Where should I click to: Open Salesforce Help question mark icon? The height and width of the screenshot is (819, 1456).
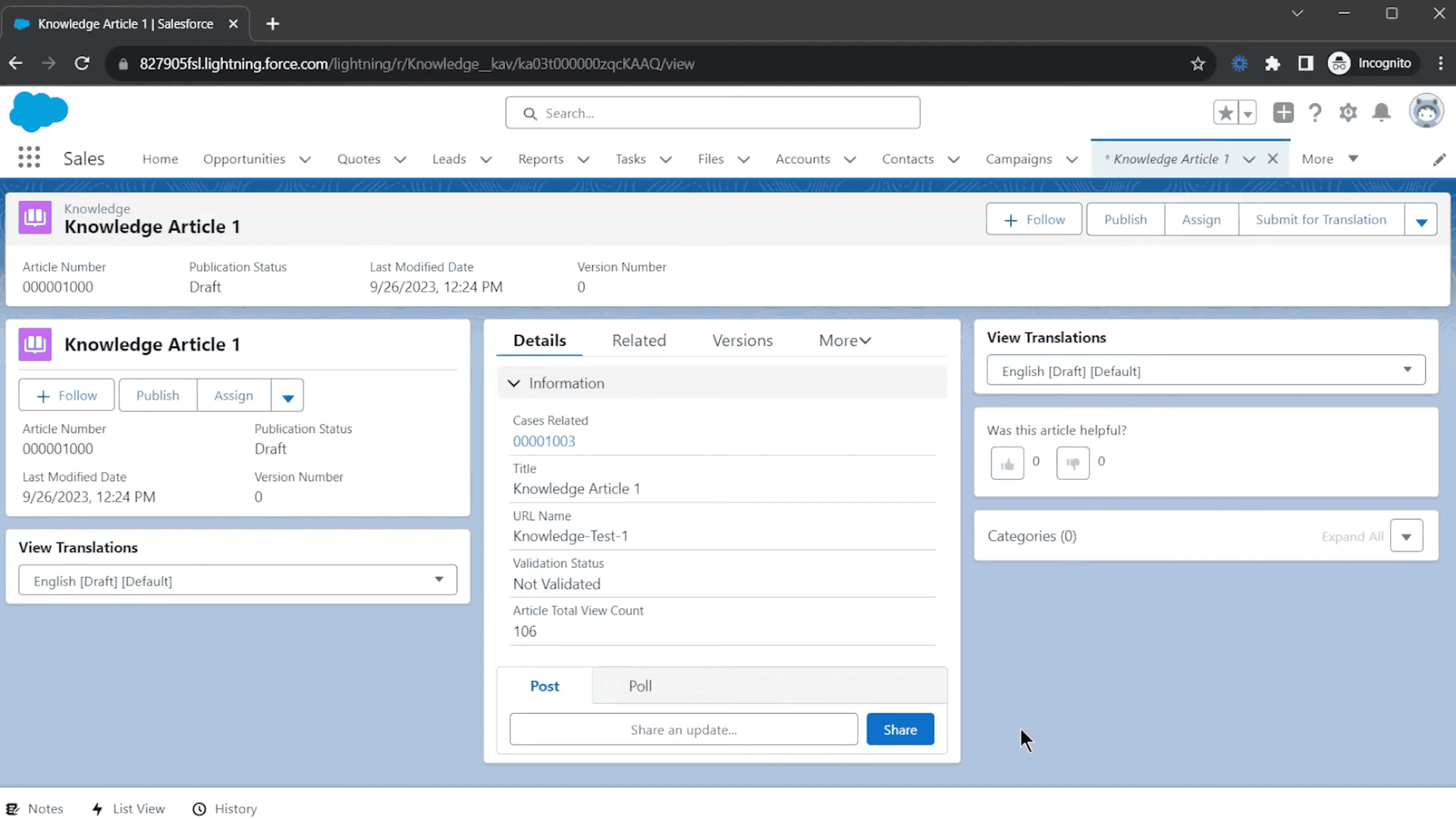(x=1316, y=112)
